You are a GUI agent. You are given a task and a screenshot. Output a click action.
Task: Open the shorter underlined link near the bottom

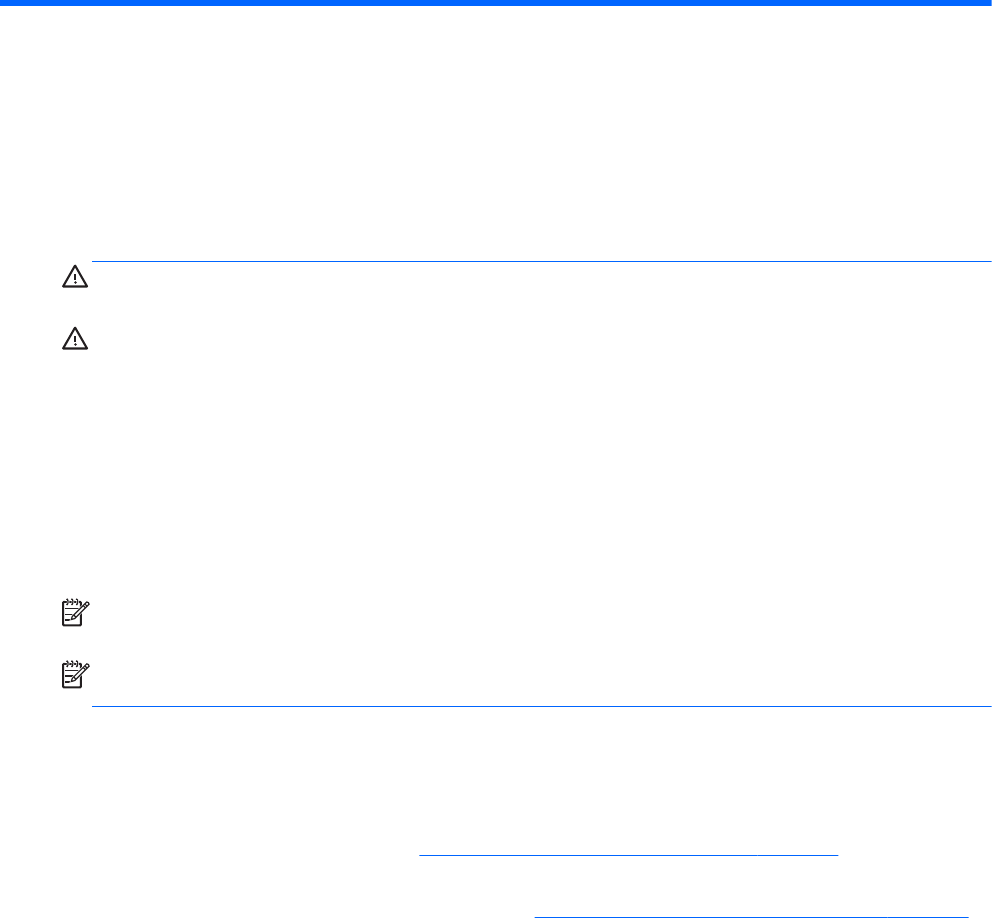[628, 856]
